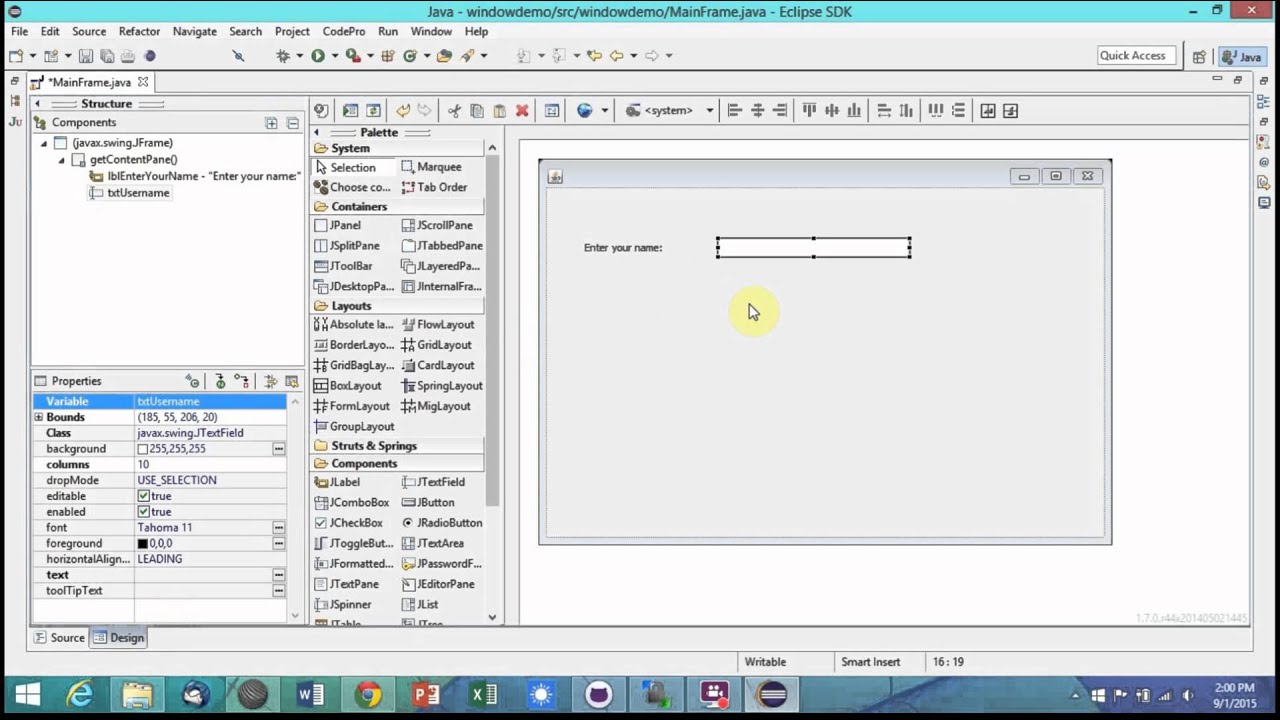Click the Align left edges icon
Viewport: 1280px width, 720px height.
pyautogui.click(x=734, y=111)
